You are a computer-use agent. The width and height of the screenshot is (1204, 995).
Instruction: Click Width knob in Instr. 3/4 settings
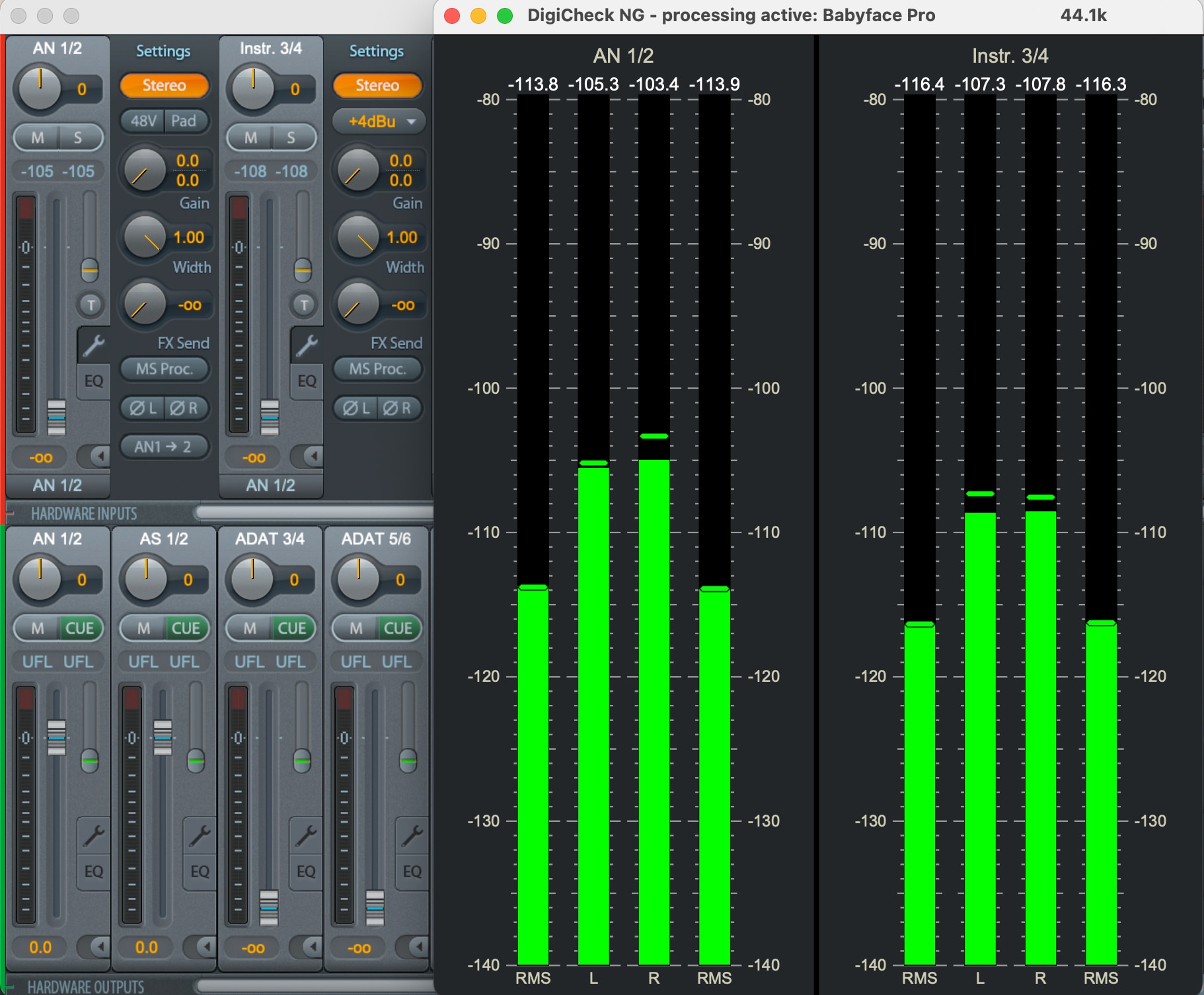357,236
